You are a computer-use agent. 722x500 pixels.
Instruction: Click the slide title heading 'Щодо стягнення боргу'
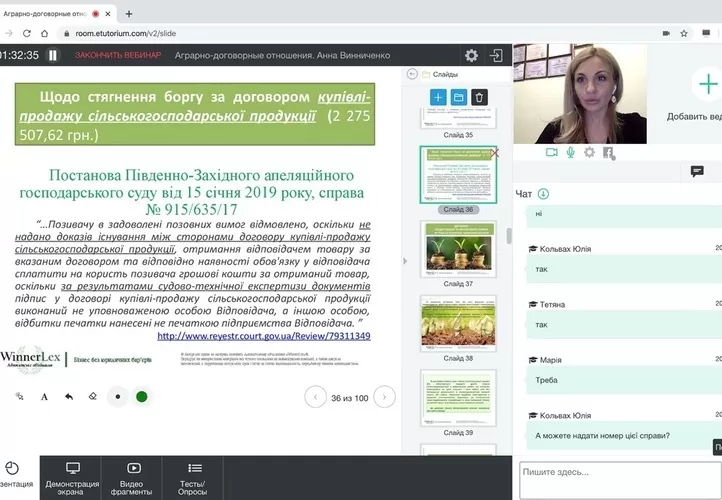[x=195, y=115]
